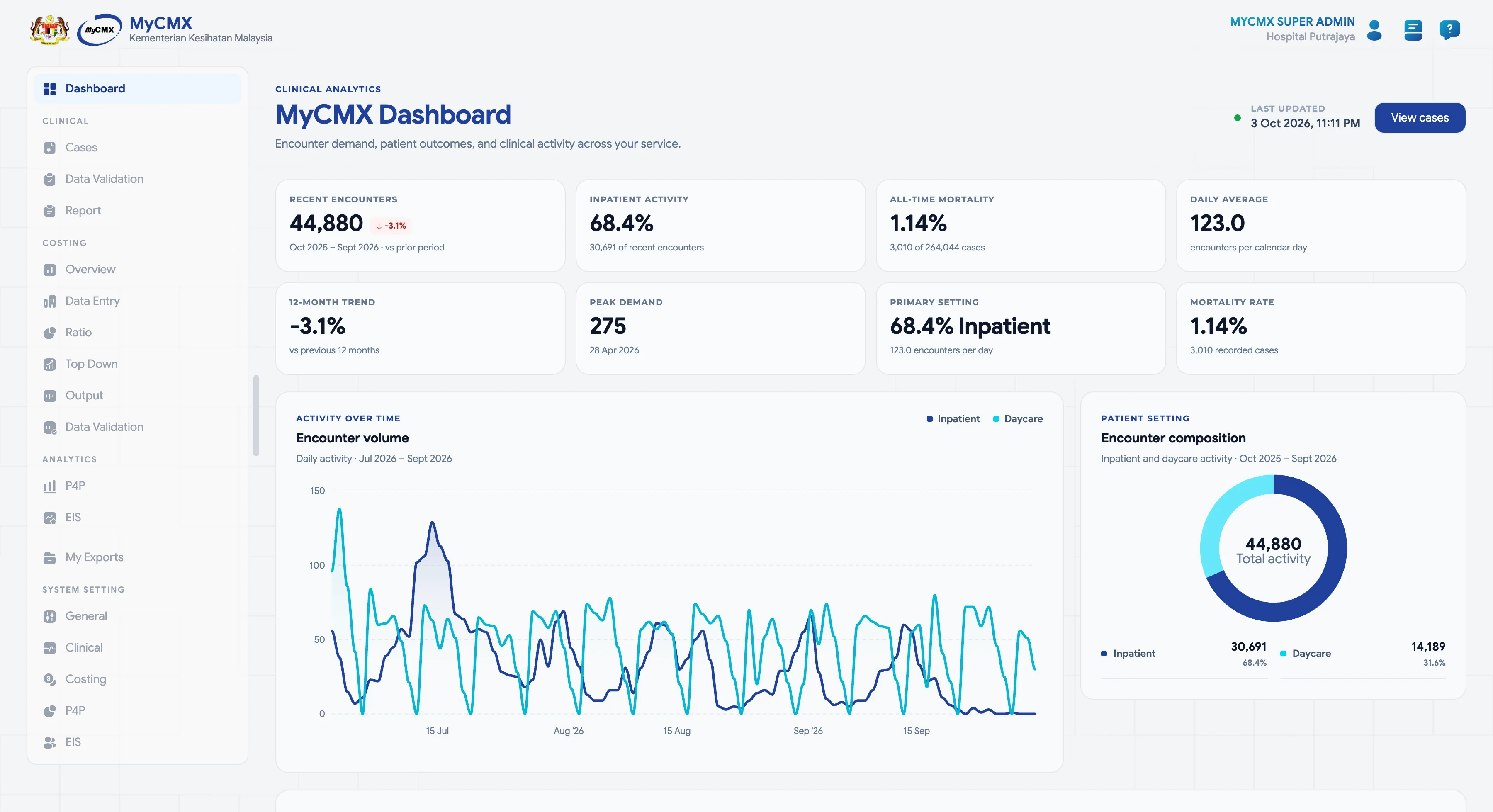Click the Overview chart icon under Costing

point(50,270)
